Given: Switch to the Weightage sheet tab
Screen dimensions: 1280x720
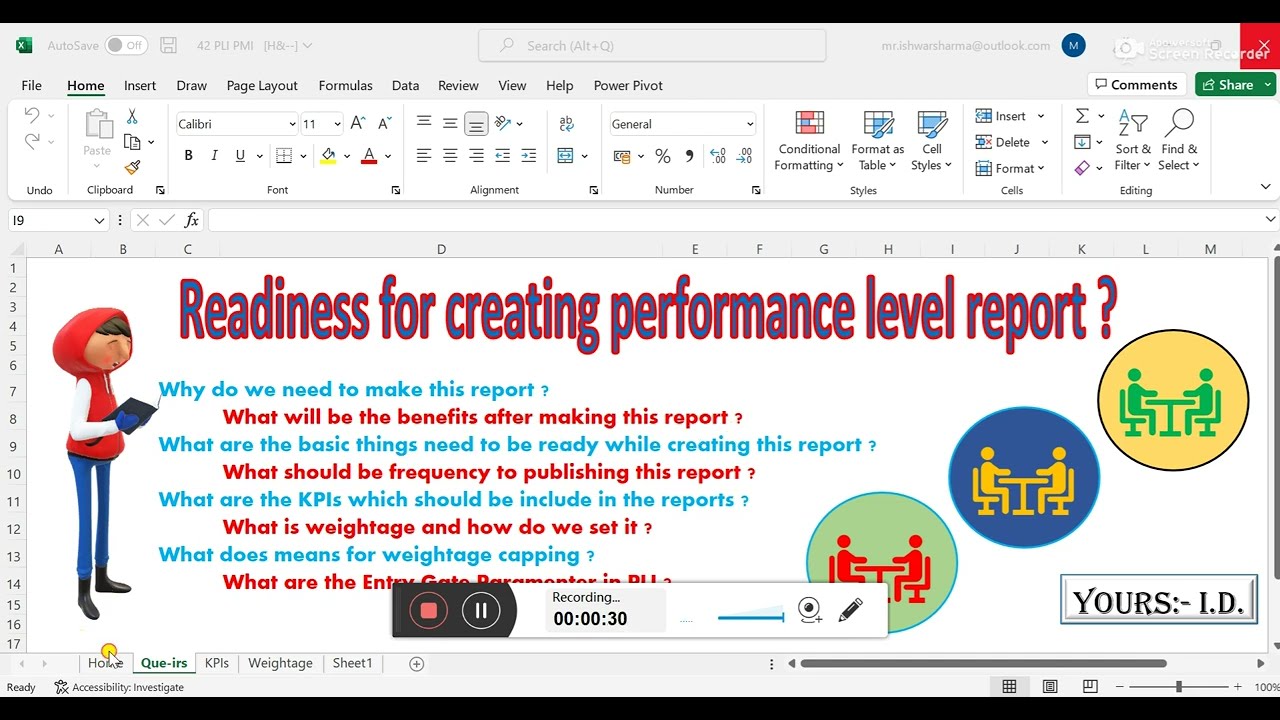Looking at the screenshot, I should 280,663.
